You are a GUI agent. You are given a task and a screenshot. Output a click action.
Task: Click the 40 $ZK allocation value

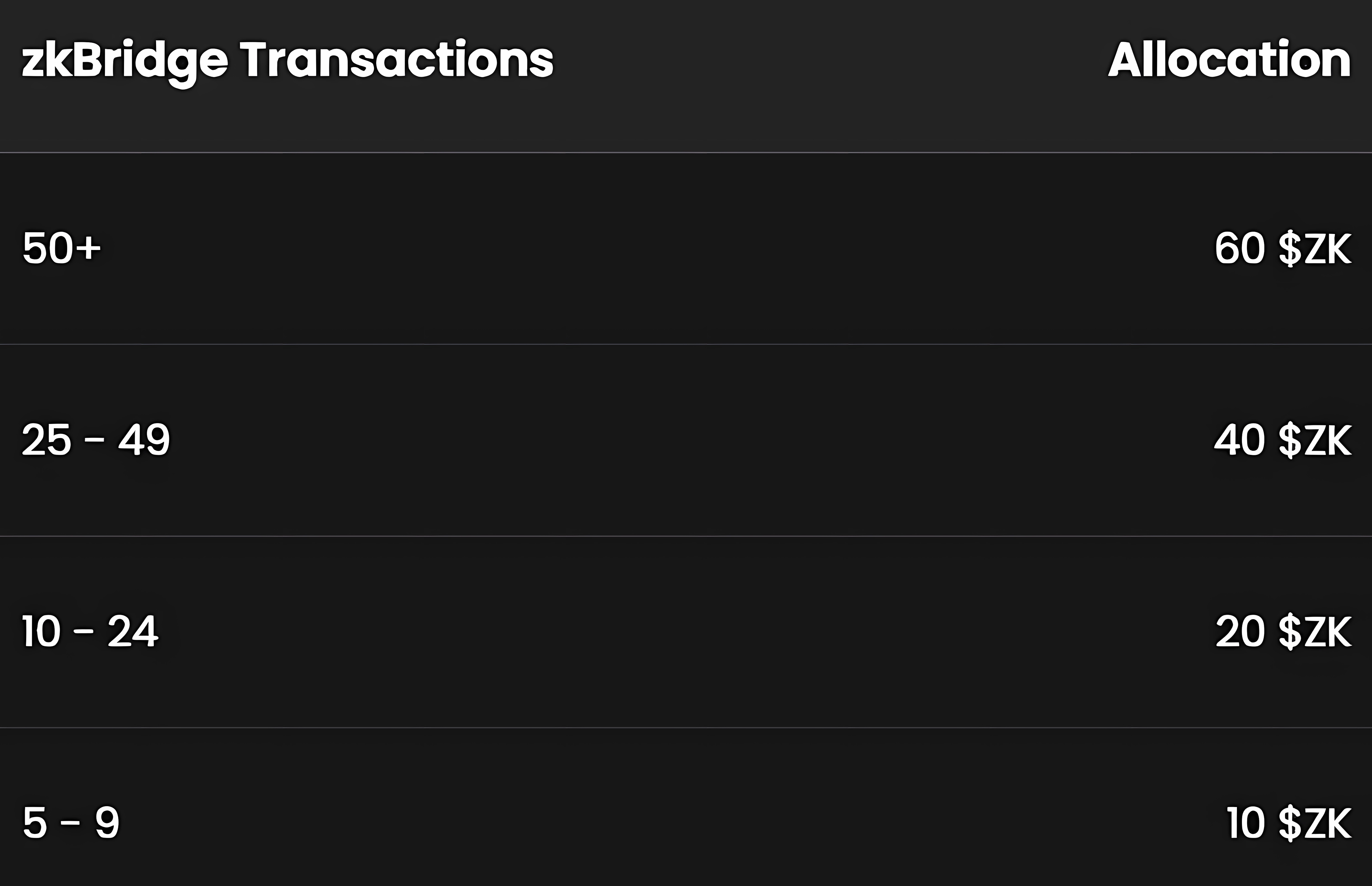click(x=1282, y=441)
